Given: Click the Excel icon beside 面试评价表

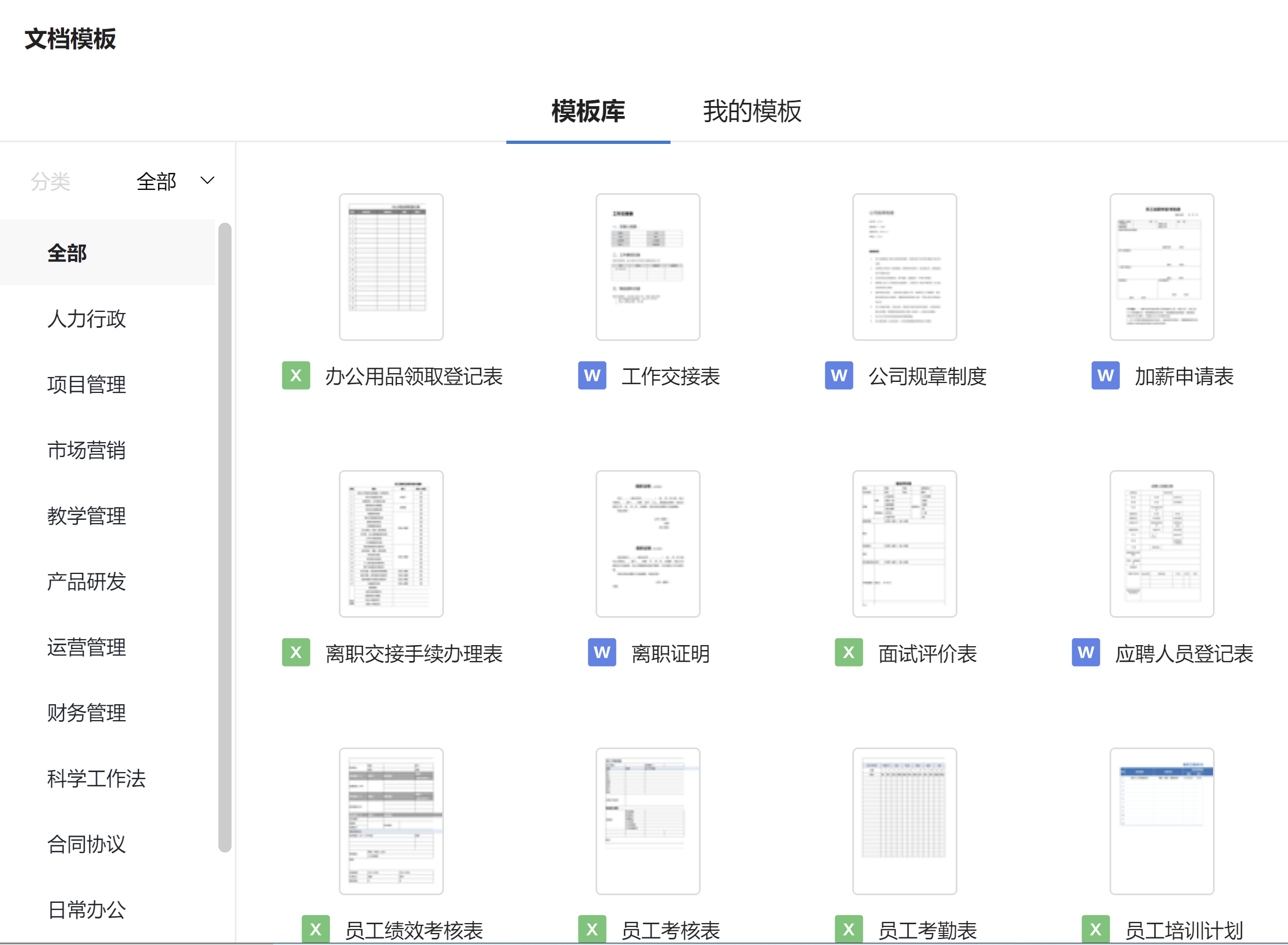Looking at the screenshot, I should click(848, 652).
